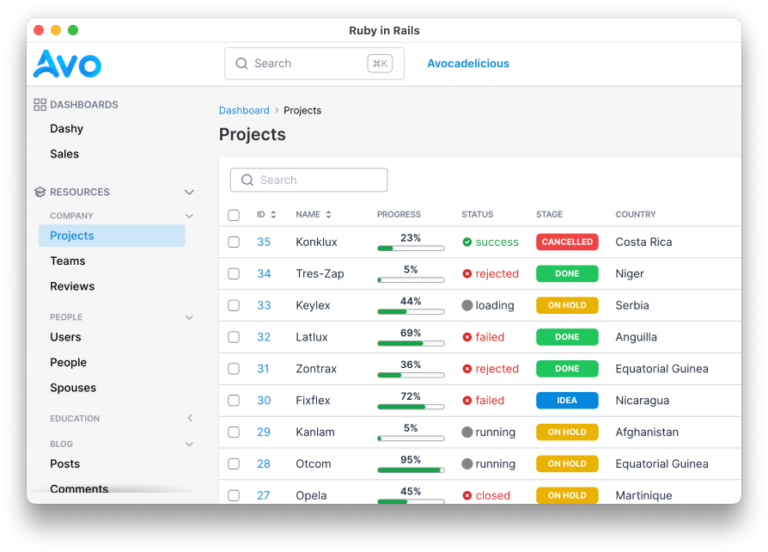Click the IDEA stage badge for Fixflex
The image size is (768, 552).
(567, 401)
